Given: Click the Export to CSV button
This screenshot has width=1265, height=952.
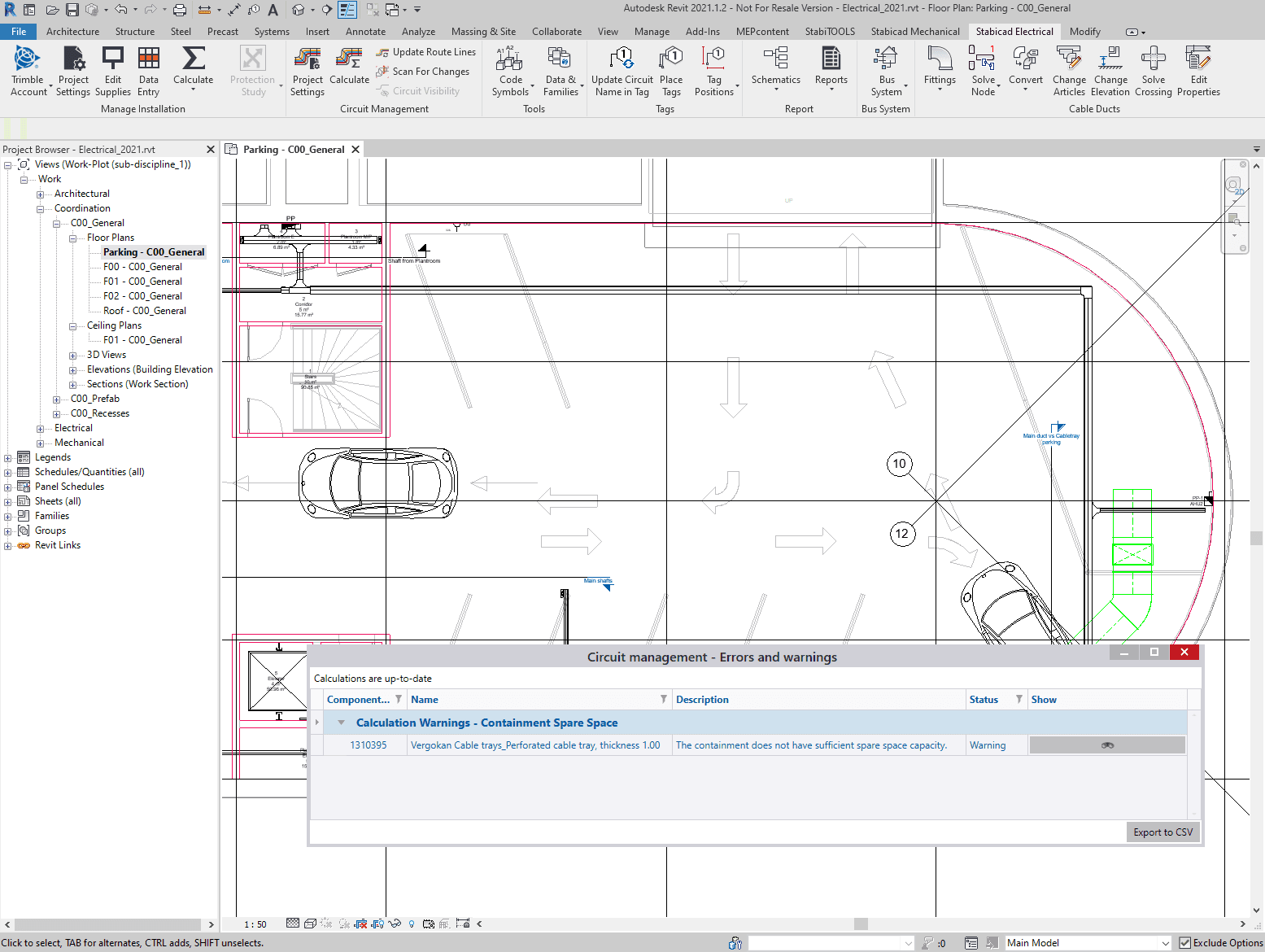Looking at the screenshot, I should pyautogui.click(x=1162, y=832).
